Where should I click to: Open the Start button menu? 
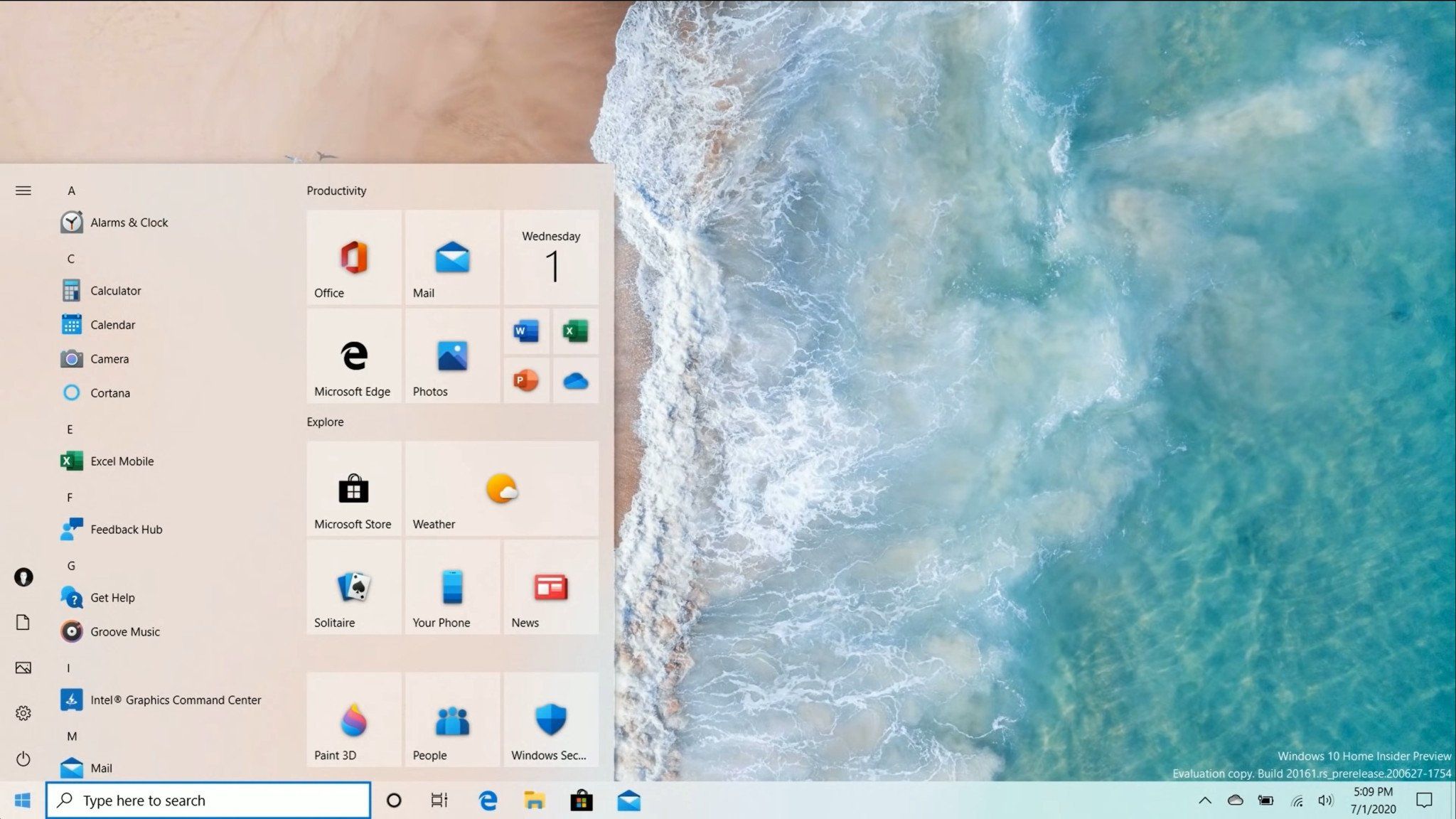[x=23, y=800]
